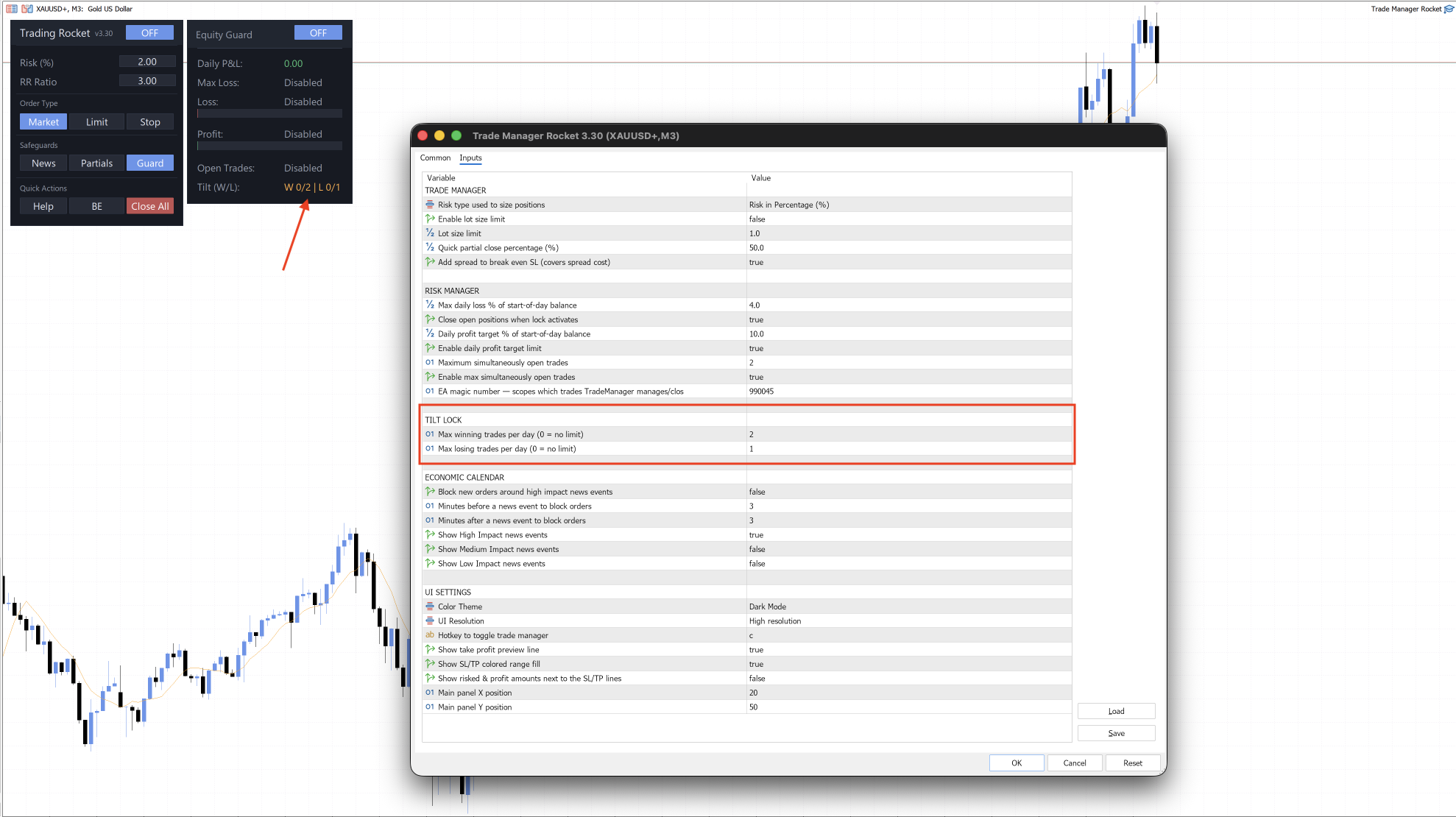Click the icon beside Risk type used to size positions
This screenshot has height=817, width=1456.
tap(430, 205)
